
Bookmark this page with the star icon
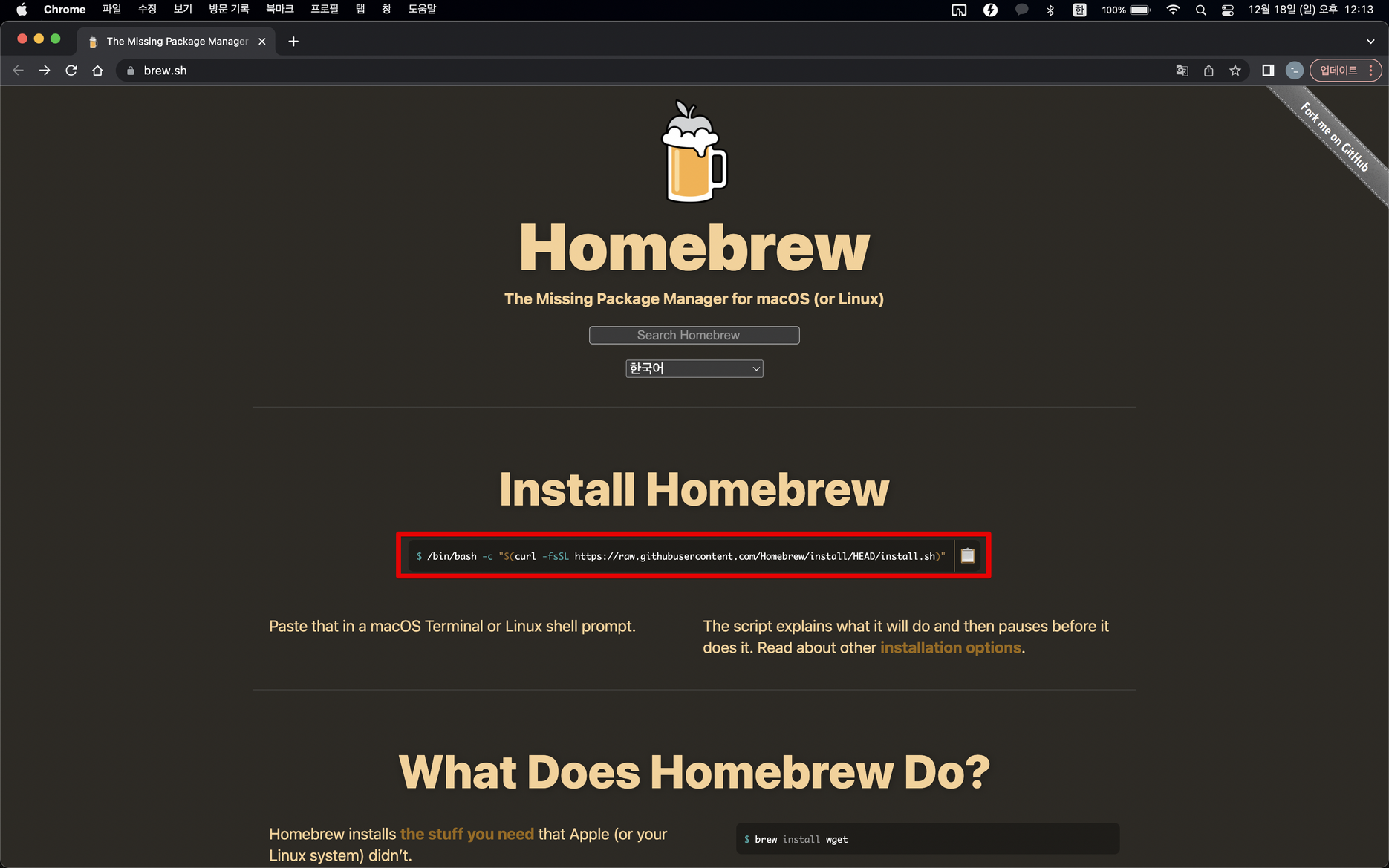point(1235,71)
